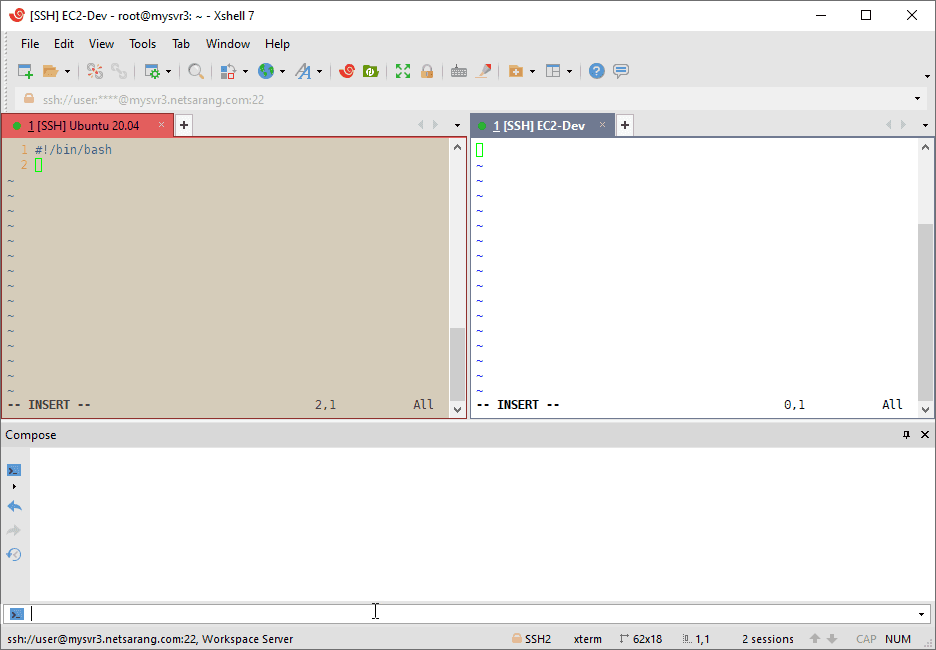Close the Ubuntu 20.04 tab
Image resolution: width=936 pixels, height=650 pixels.
[x=161, y=125]
